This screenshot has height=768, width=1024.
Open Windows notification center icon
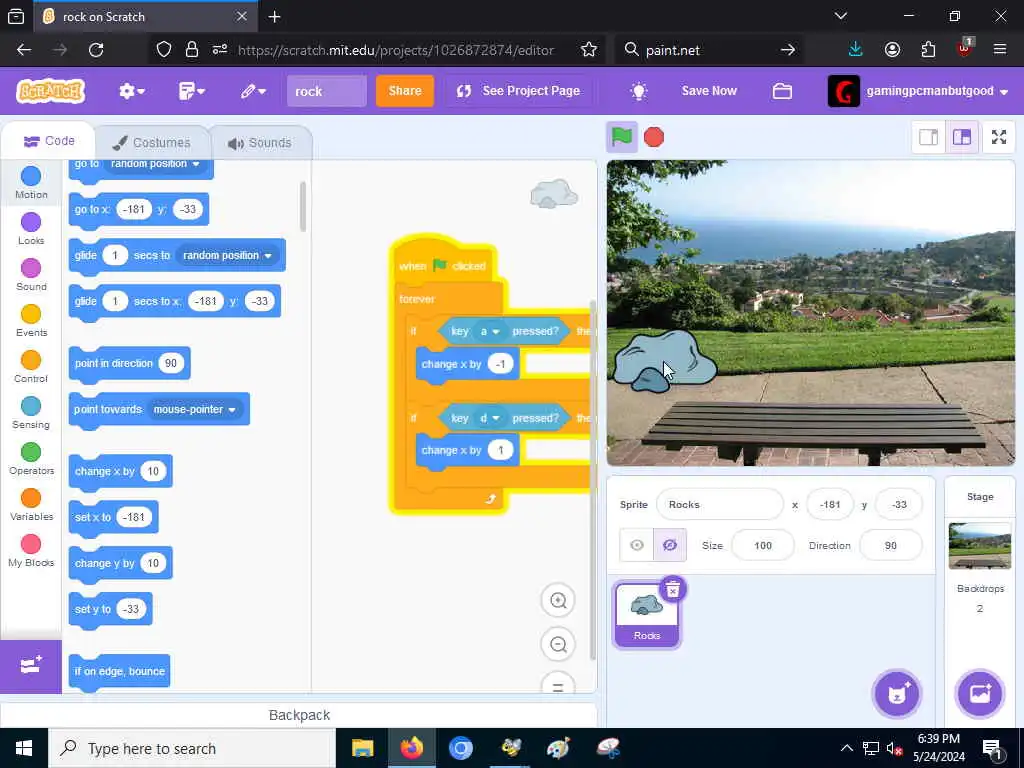(993, 748)
